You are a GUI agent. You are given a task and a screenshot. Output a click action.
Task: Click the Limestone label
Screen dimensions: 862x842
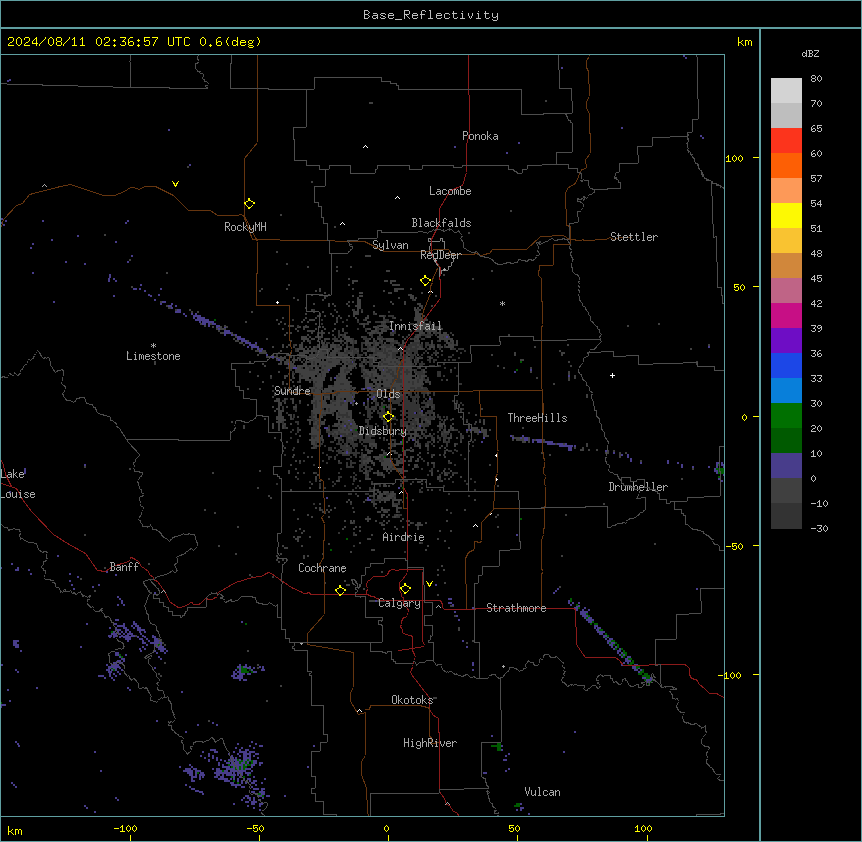point(153,356)
